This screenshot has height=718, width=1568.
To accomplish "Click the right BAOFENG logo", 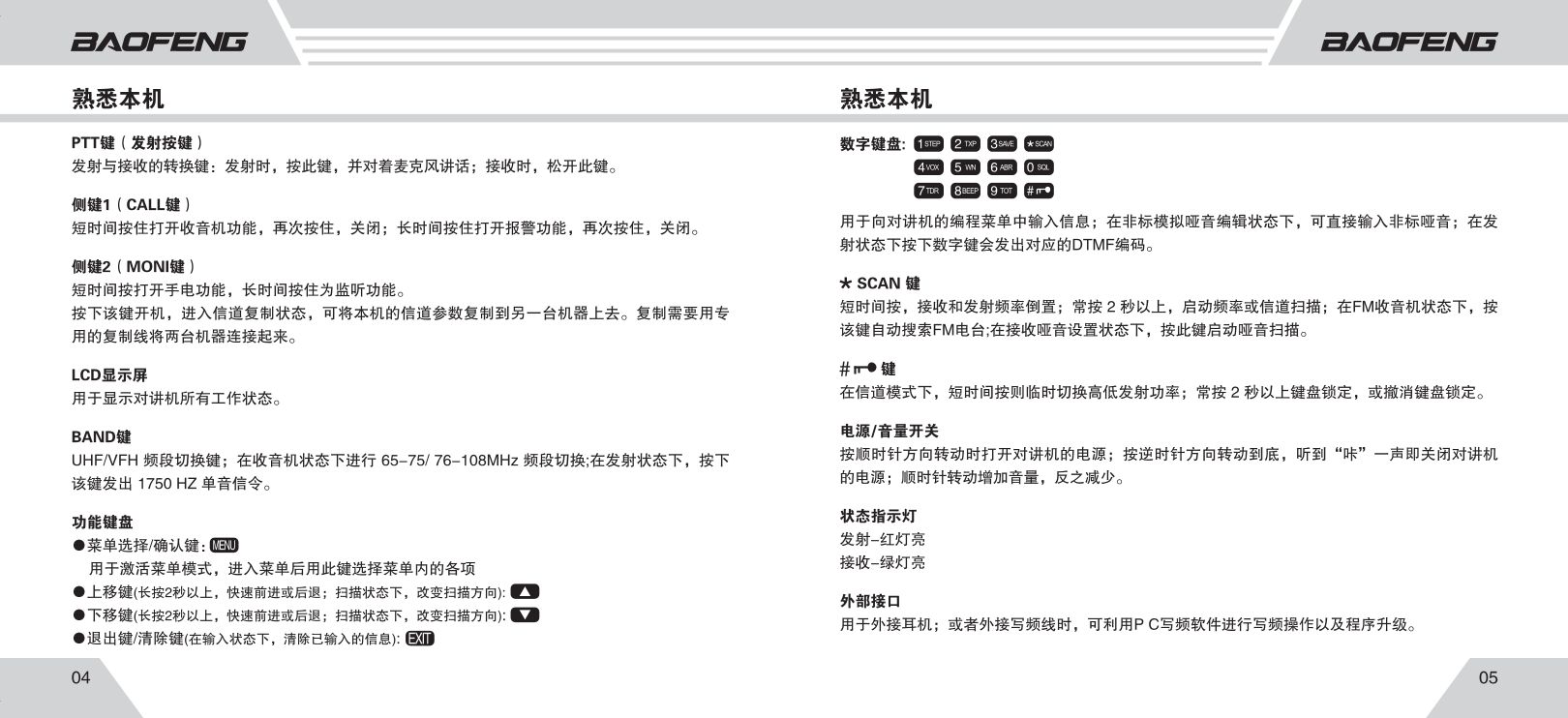I will [1408, 42].
